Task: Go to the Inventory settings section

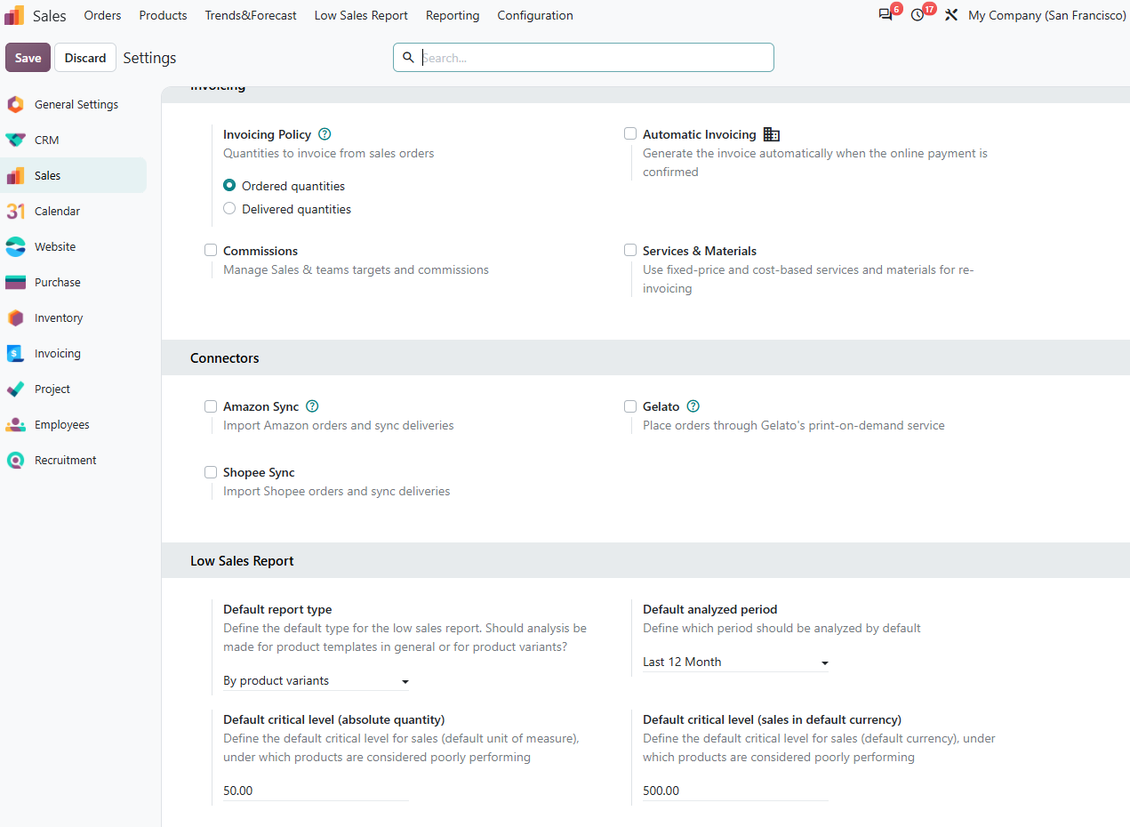Action: coord(74,318)
